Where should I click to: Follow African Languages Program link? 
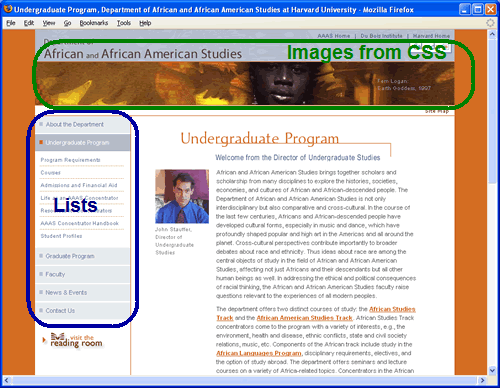pyautogui.click(x=259, y=353)
